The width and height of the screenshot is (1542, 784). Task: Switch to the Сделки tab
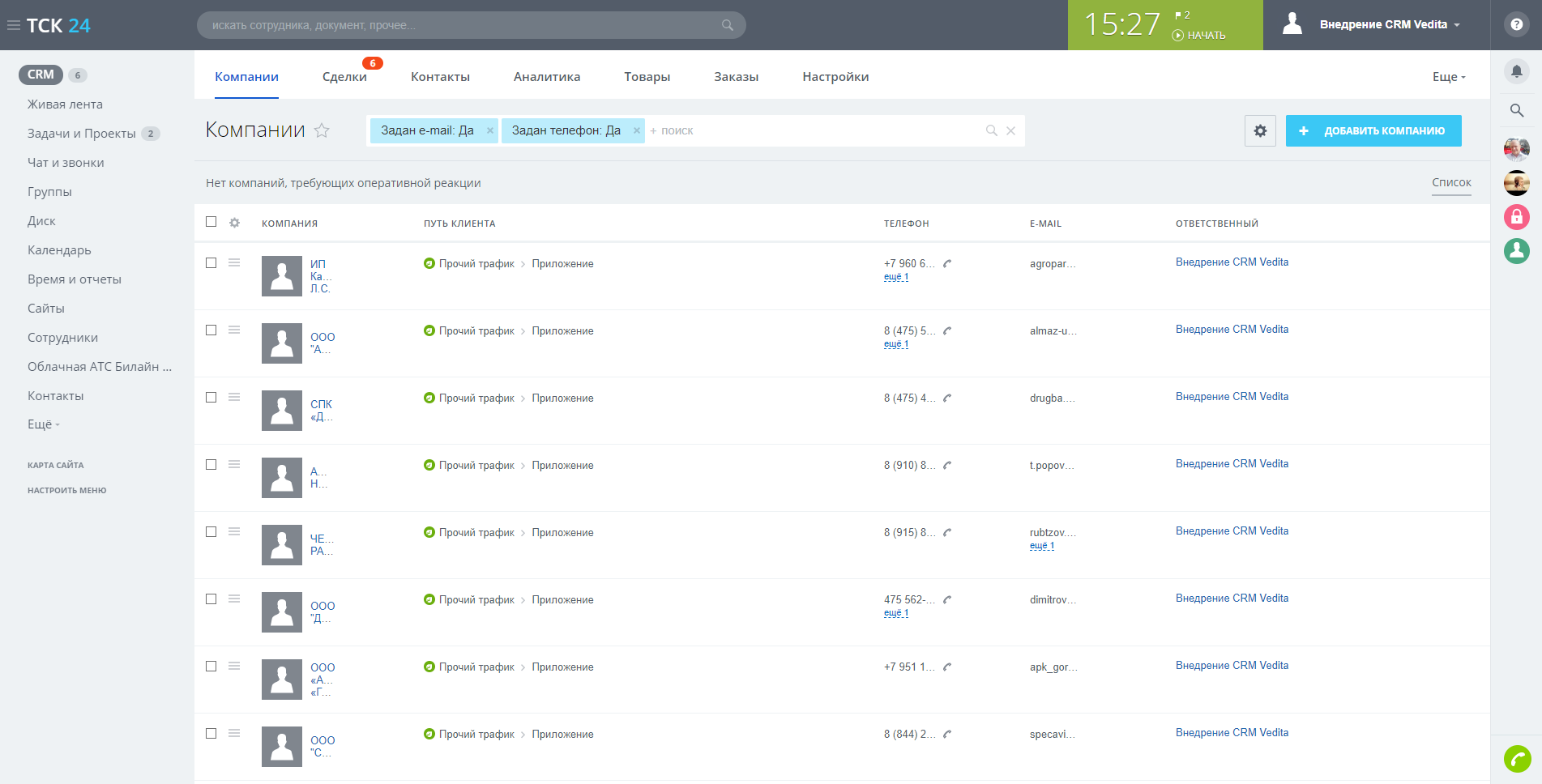[x=344, y=77]
